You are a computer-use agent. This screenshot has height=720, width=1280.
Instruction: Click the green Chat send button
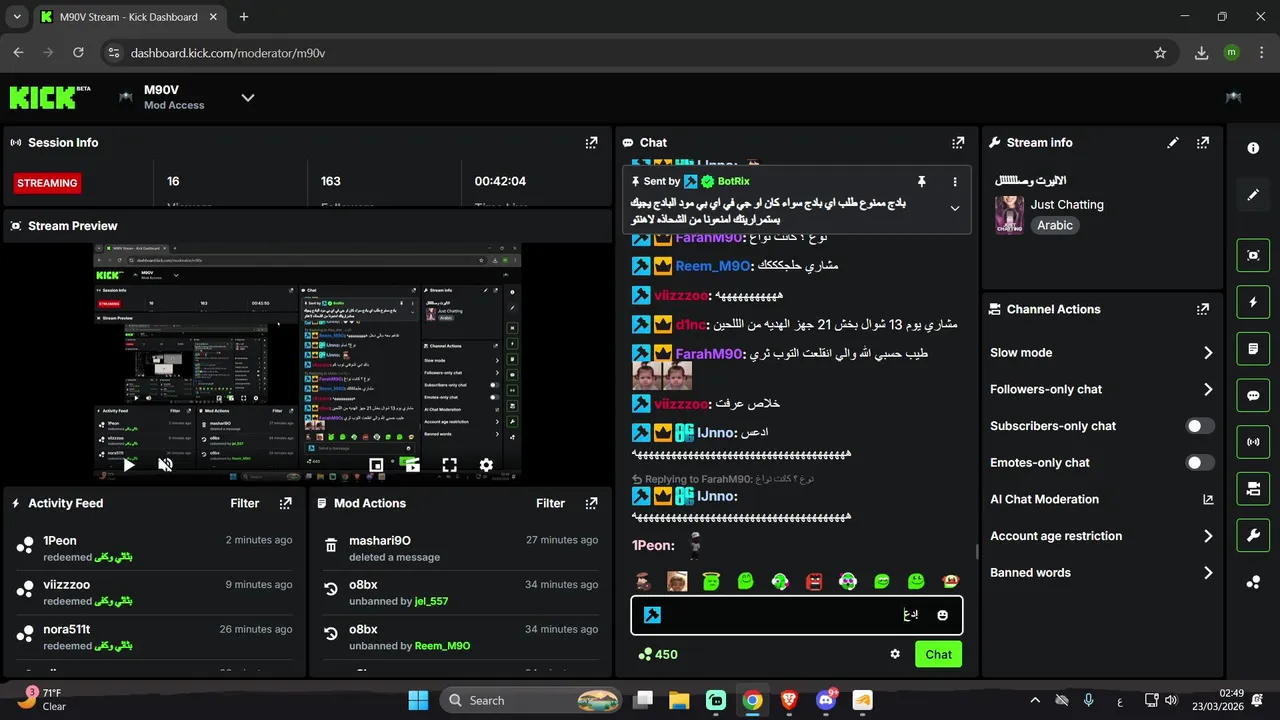click(938, 654)
